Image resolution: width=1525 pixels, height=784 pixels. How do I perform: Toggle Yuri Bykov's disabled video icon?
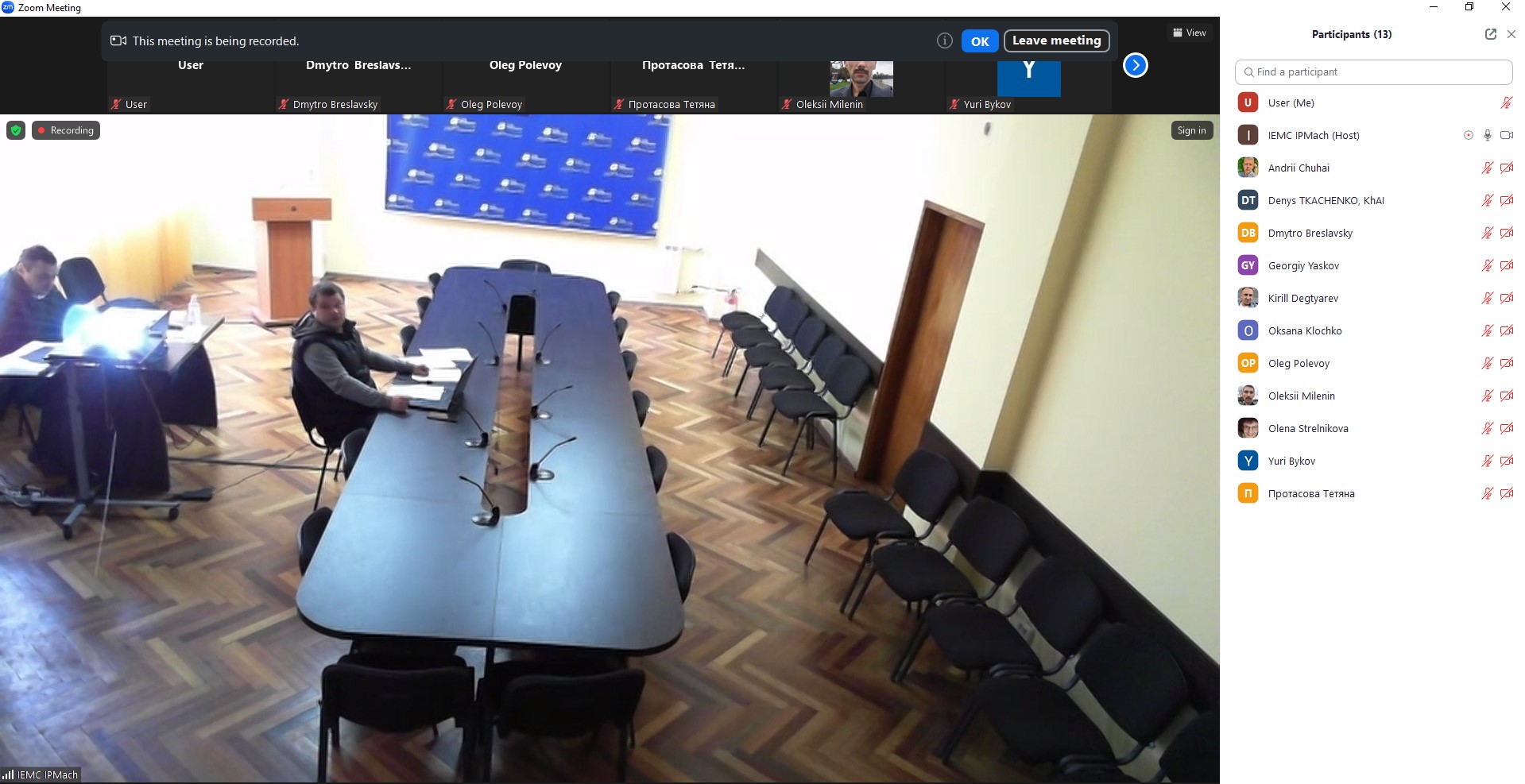point(1506,461)
